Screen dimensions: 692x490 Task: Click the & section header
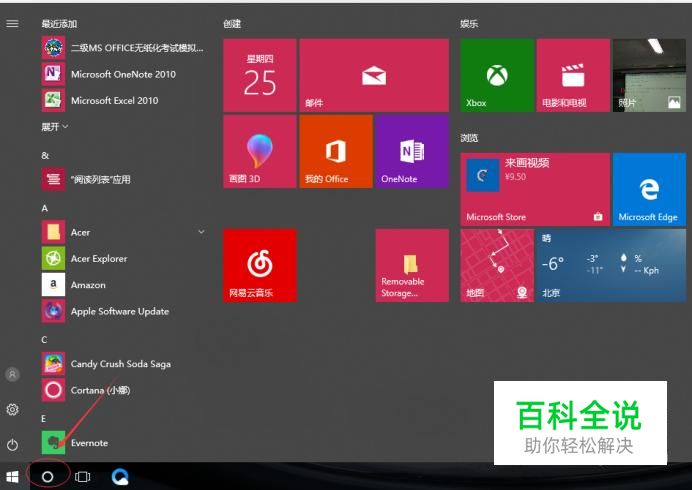click(45, 155)
